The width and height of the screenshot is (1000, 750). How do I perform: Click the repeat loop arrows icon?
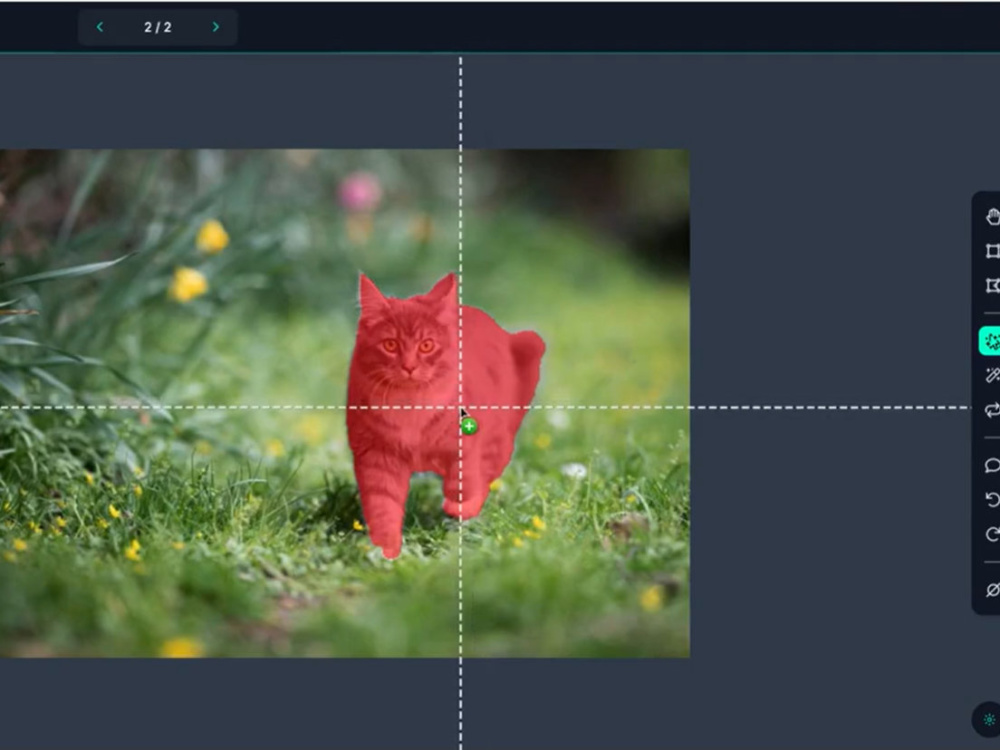coord(992,410)
